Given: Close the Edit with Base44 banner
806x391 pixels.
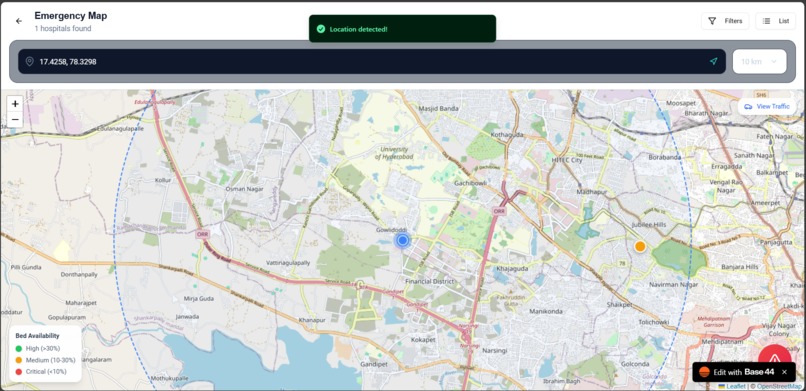Looking at the screenshot, I should [784, 372].
